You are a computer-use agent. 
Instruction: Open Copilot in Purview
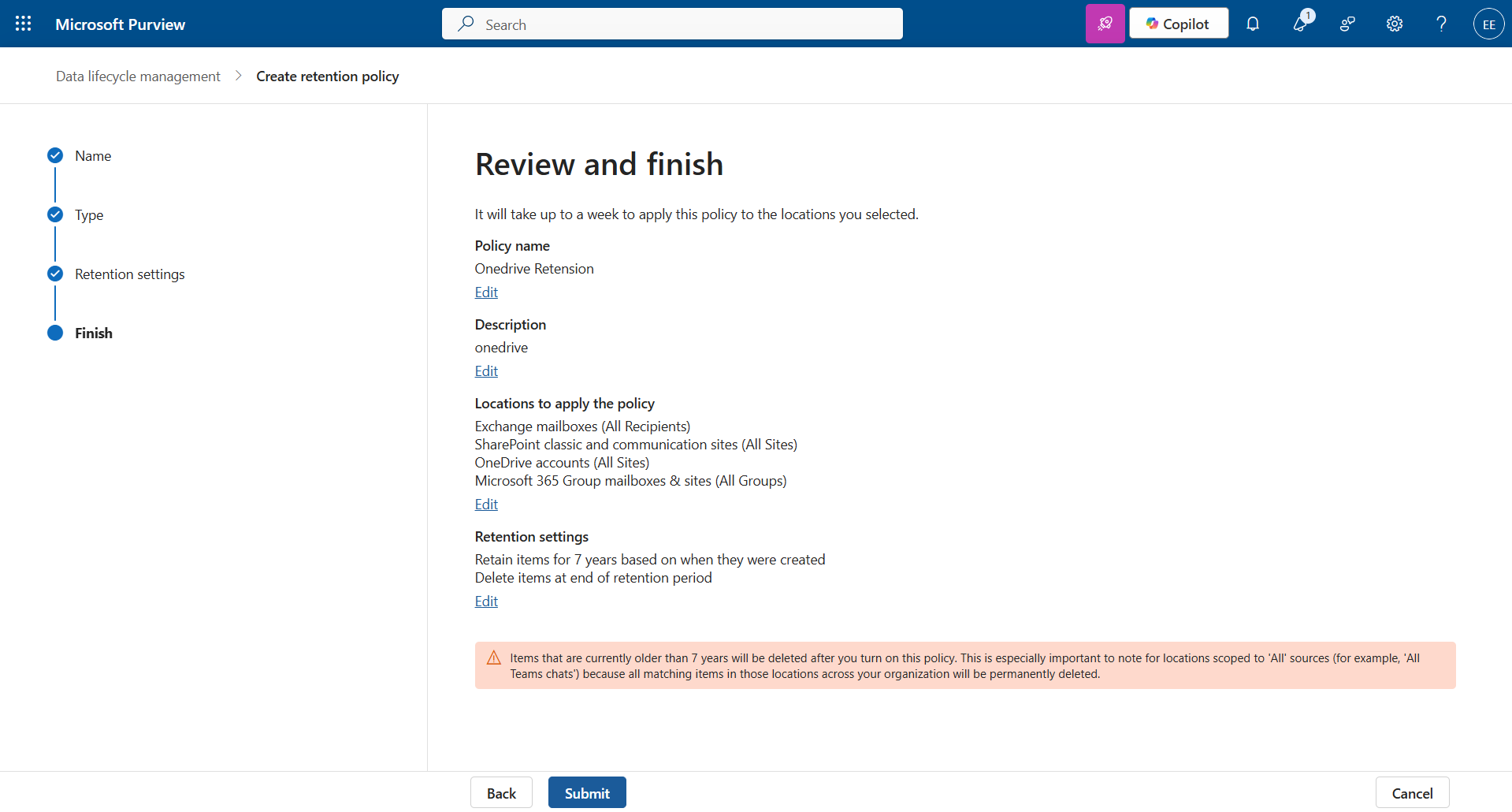(x=1178, y=23)
